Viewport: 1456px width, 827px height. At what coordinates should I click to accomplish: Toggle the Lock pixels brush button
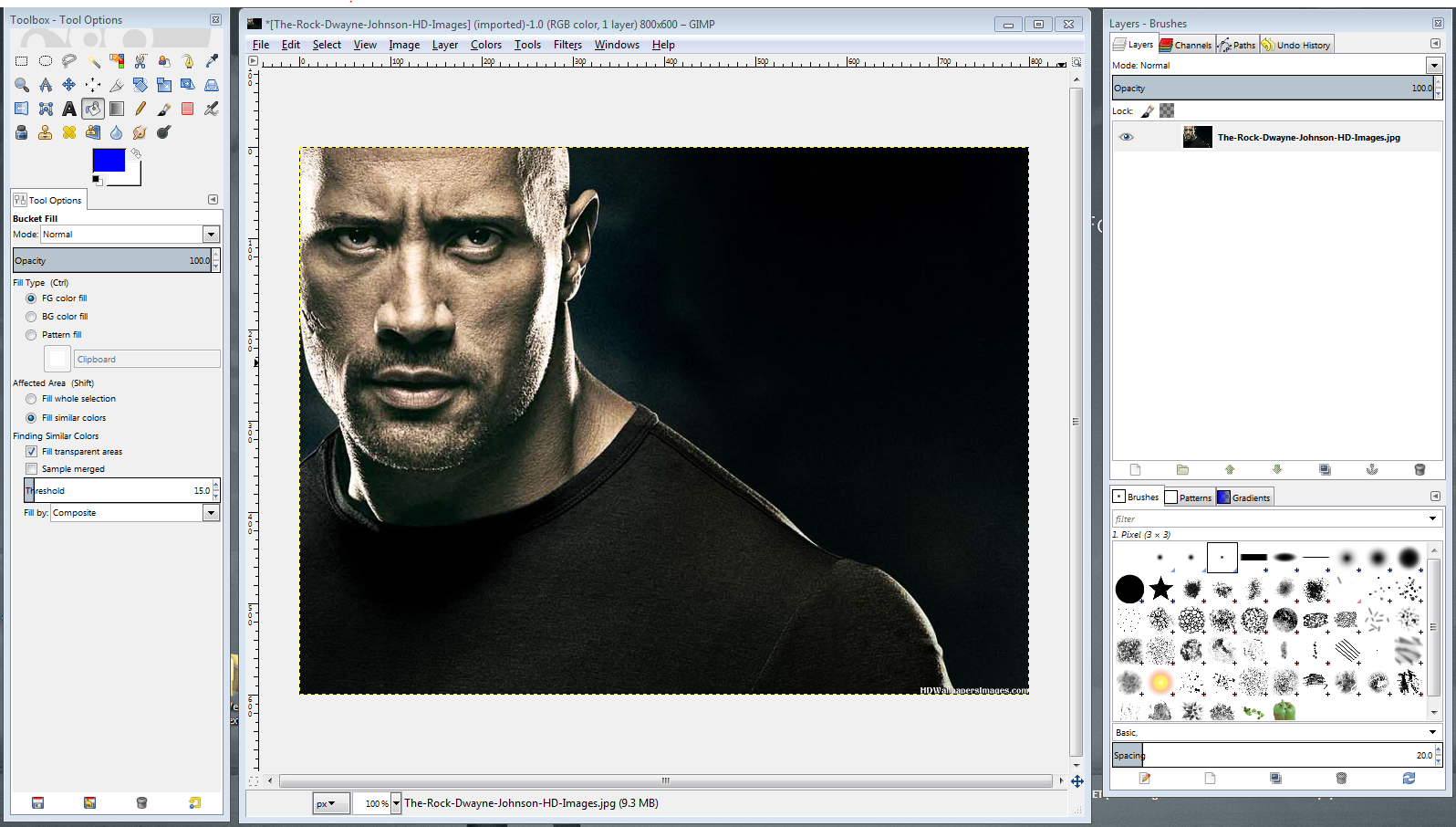click(1148, 111)
